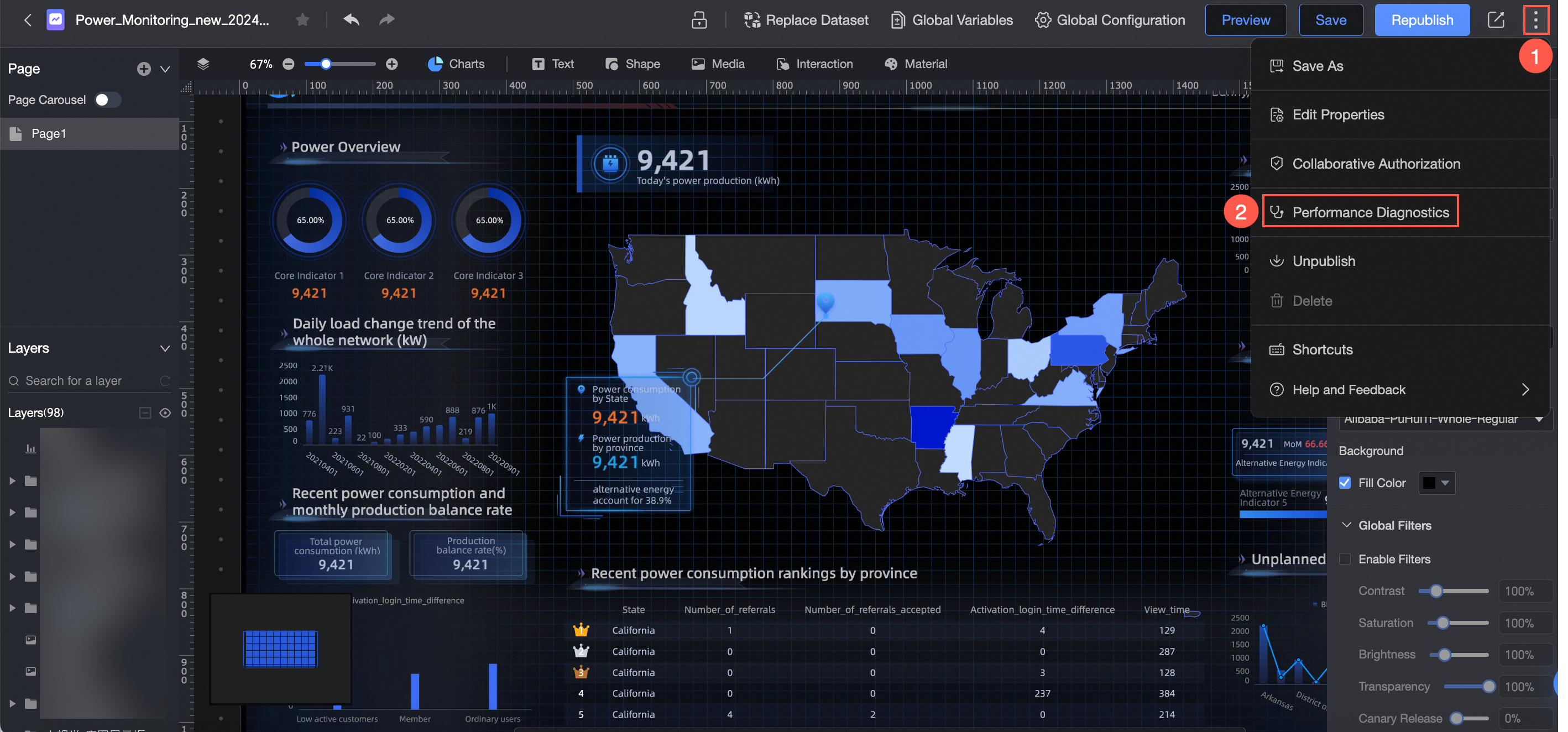Click the Save button
This screenshot has width=1568, height=732.
[1331, 20]
